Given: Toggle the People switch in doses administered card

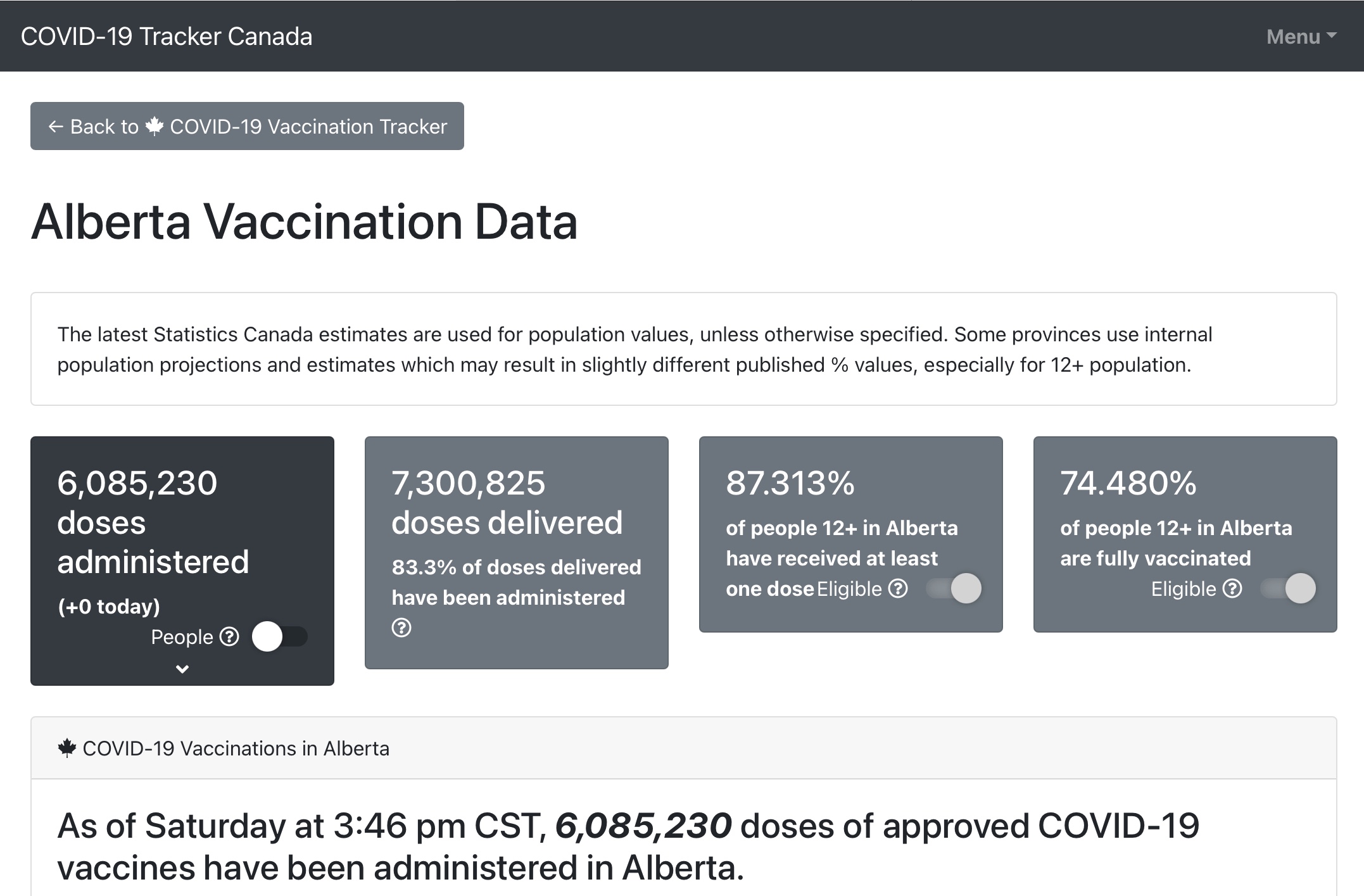Looking at the screenshot, I should tap(280, 636).
